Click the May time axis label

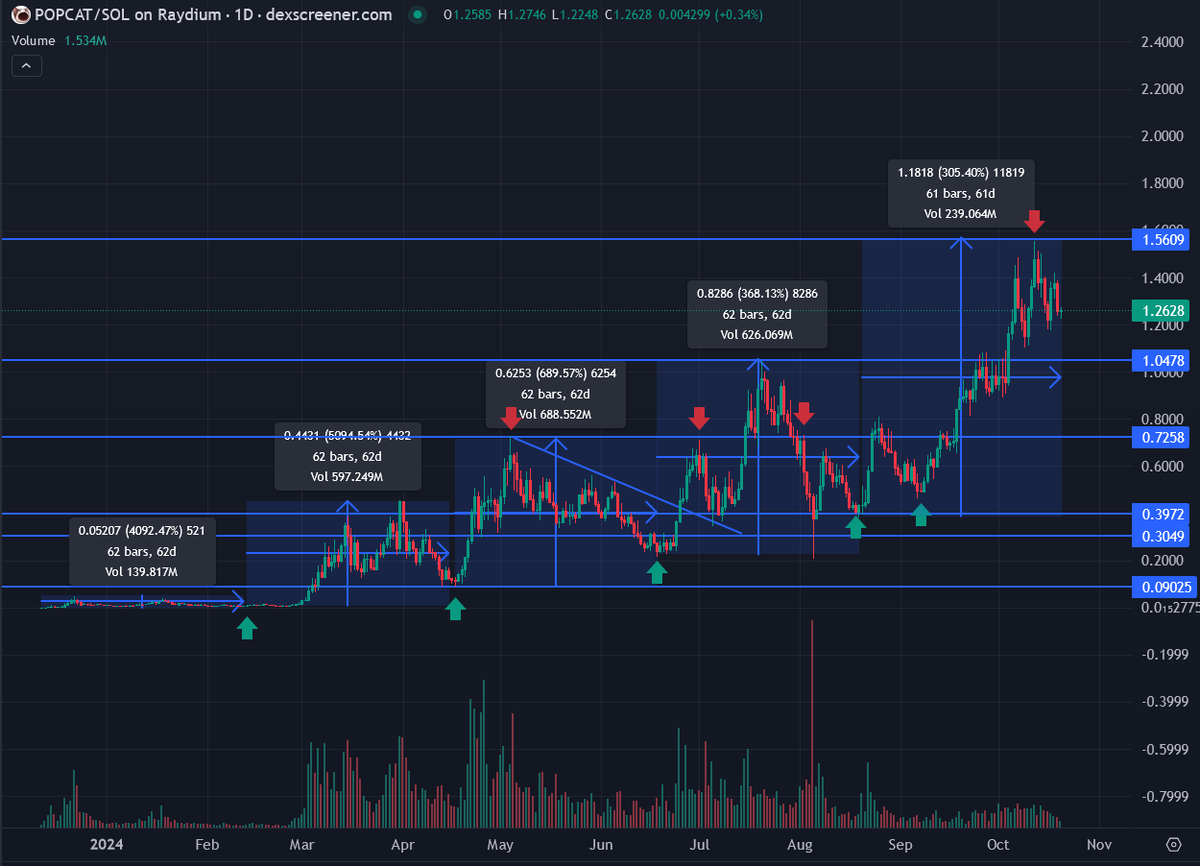501,845
